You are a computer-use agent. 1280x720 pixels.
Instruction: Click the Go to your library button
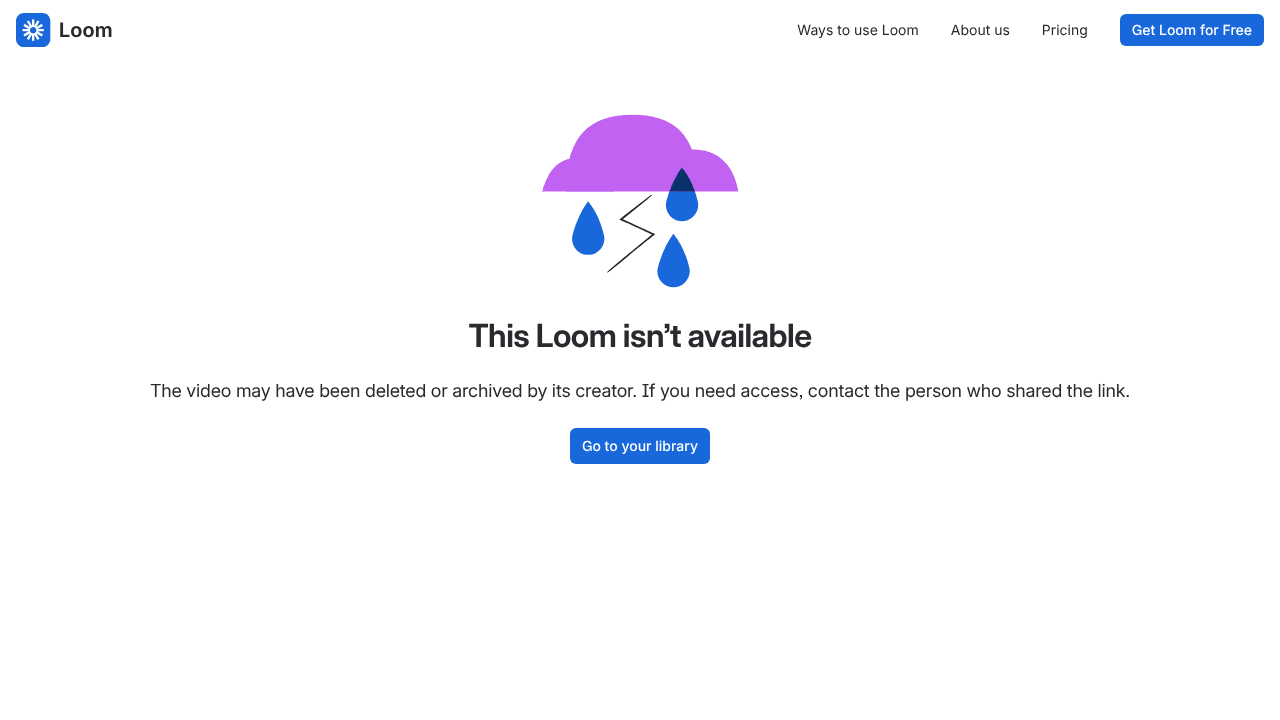click(x=640, y=446)
